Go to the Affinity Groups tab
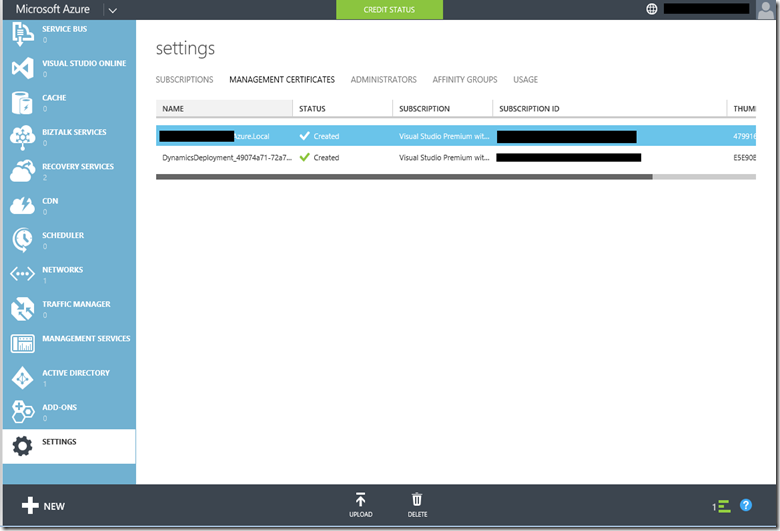This screenshot has width=780, height=531. [465, 80]
